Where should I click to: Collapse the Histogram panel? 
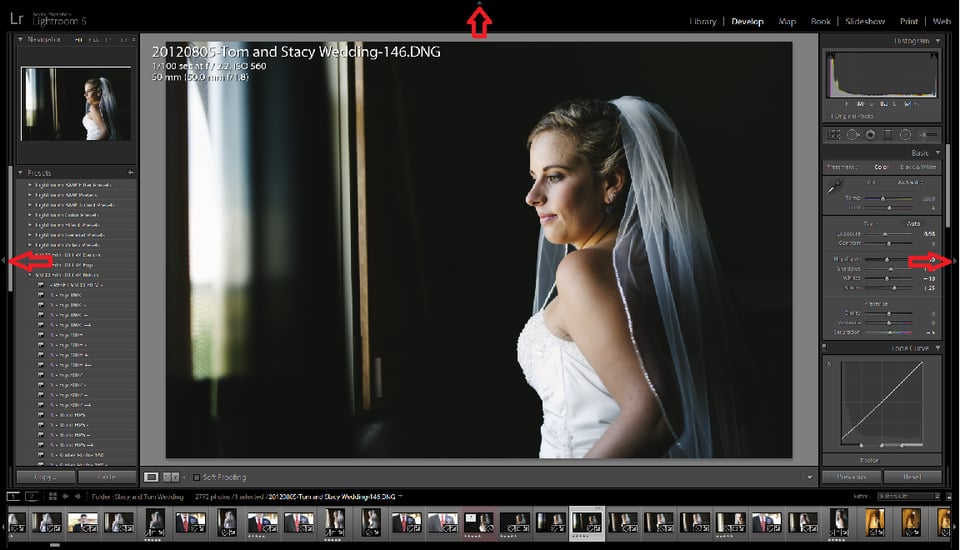pyautogui.click(x=938, y=40)
